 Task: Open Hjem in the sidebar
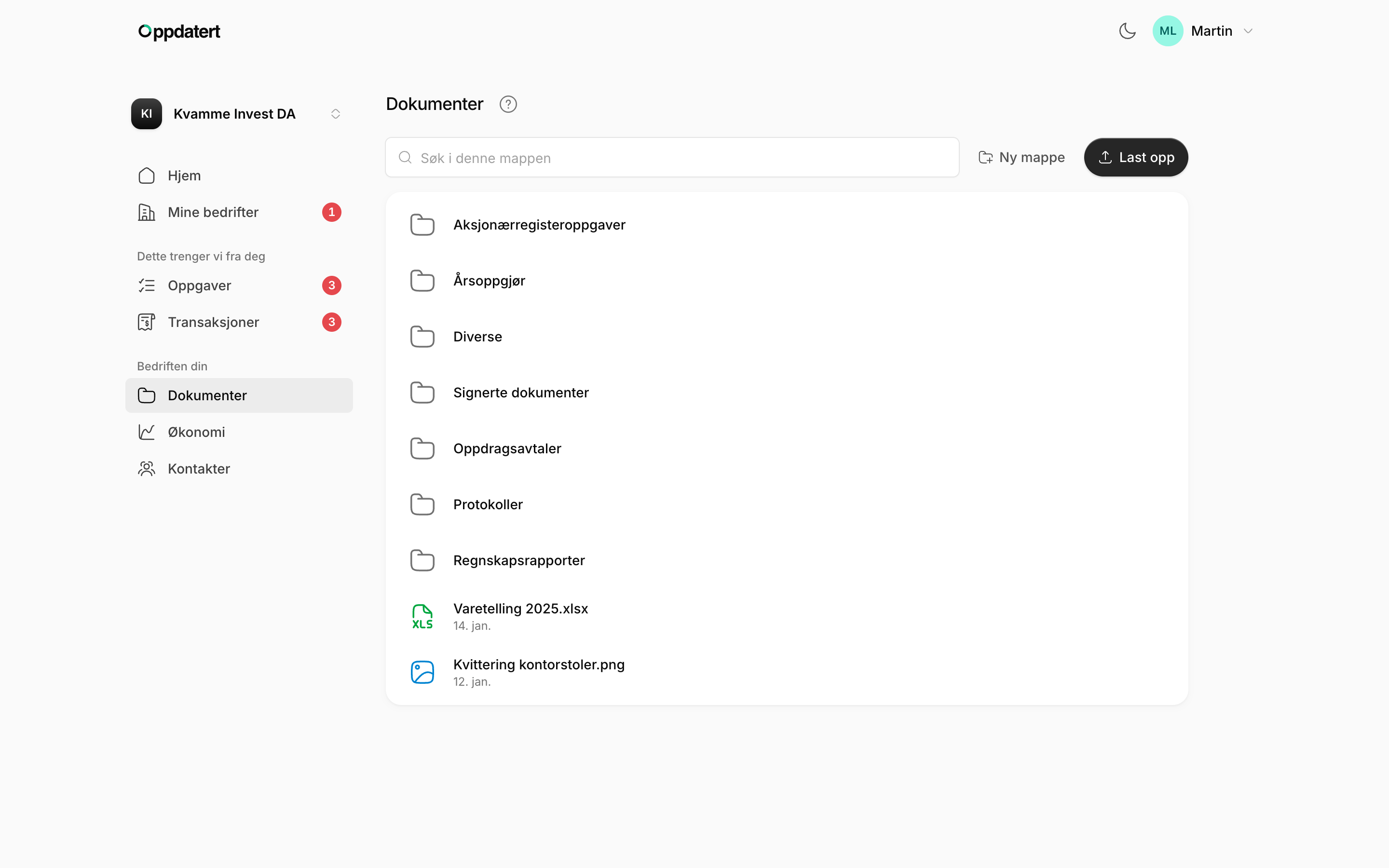pos(239,176)
